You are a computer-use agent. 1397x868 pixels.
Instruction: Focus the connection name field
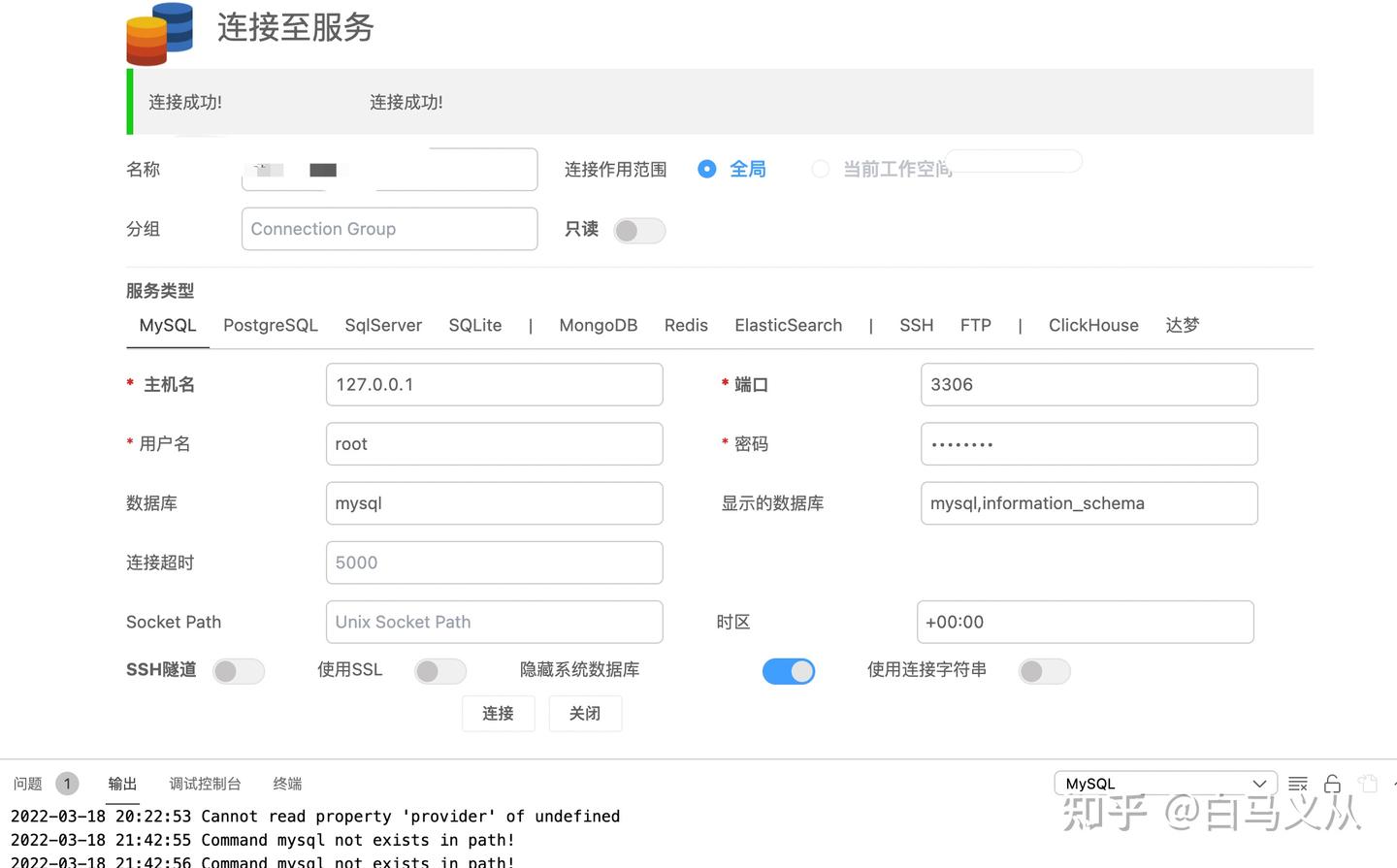coord(390,170)
